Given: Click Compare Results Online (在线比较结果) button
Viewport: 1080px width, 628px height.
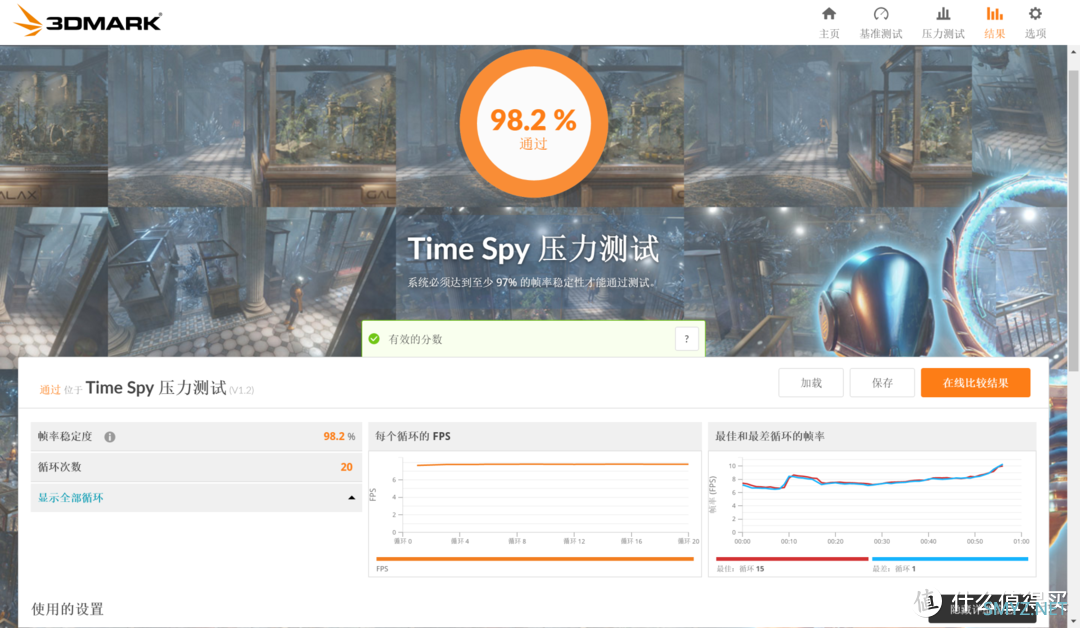Looking at the screenshot, I should click(x=975, y=383).
